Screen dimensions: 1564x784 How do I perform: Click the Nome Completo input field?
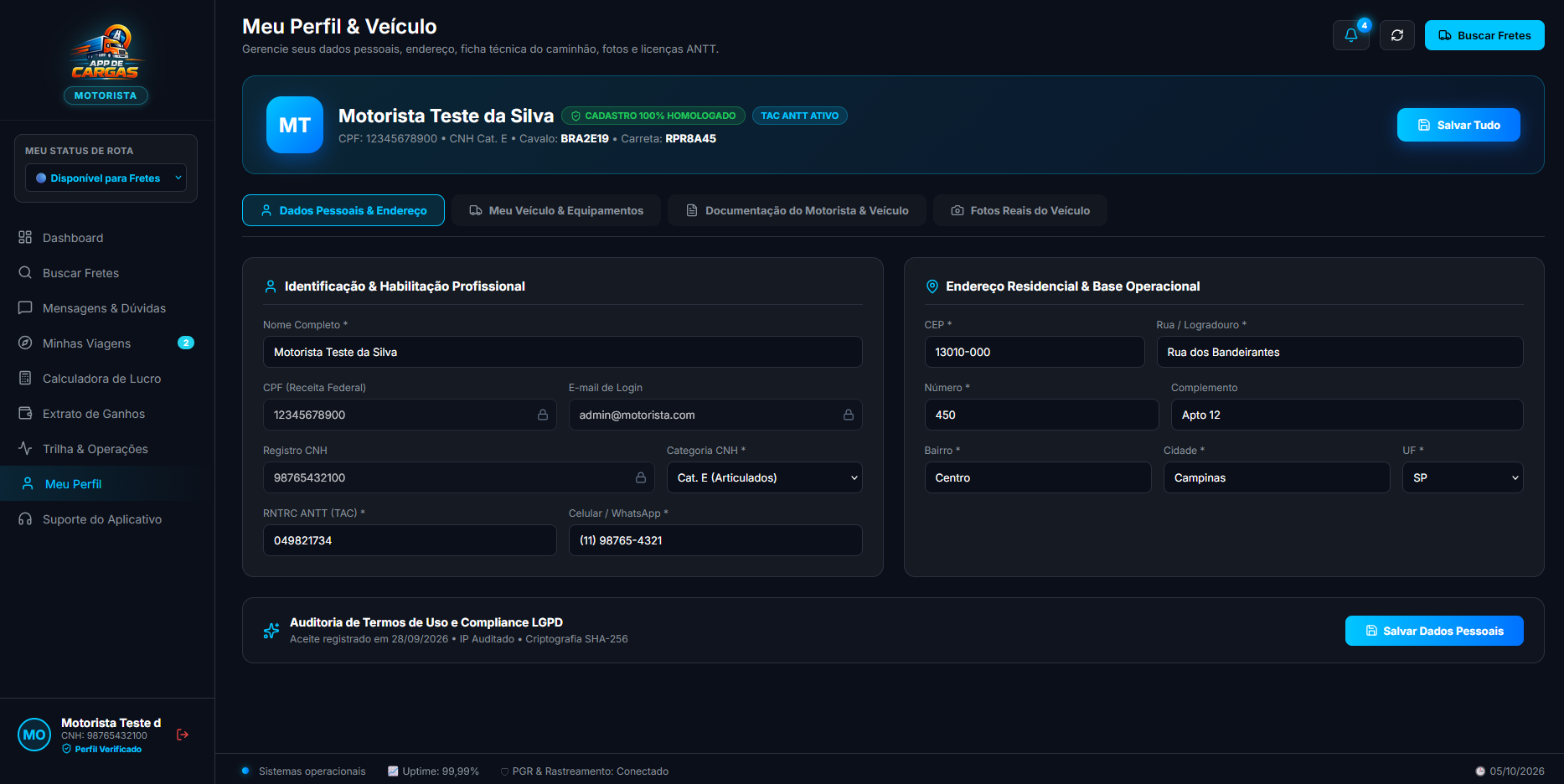coord(563,352)
